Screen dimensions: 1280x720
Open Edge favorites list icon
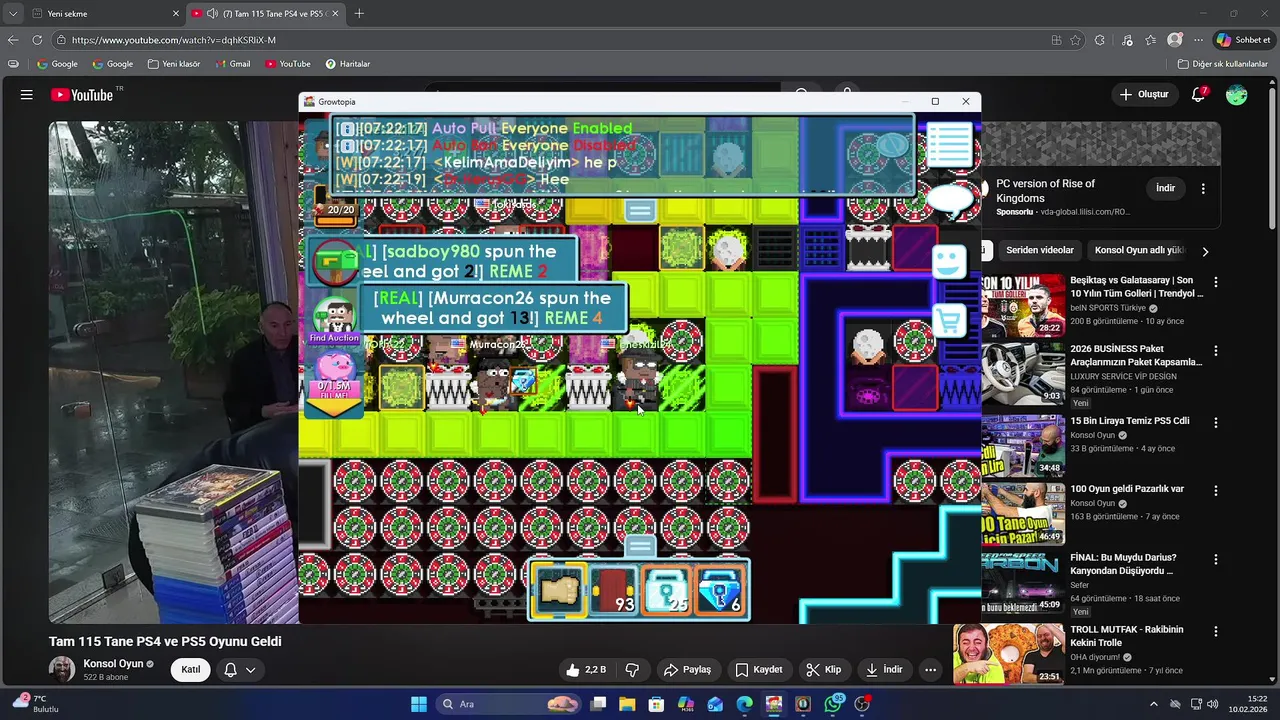click(1151, 40)
